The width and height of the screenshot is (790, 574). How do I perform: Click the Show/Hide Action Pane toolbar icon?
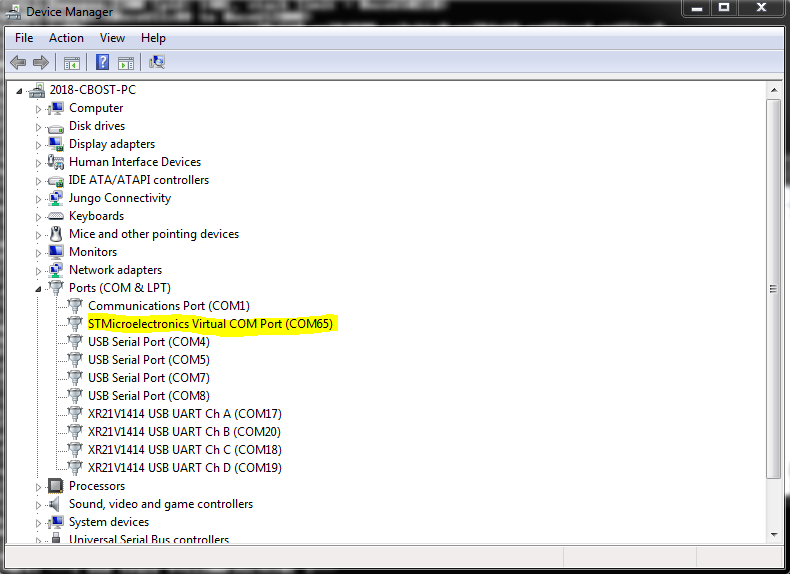(x=125, y=63)
